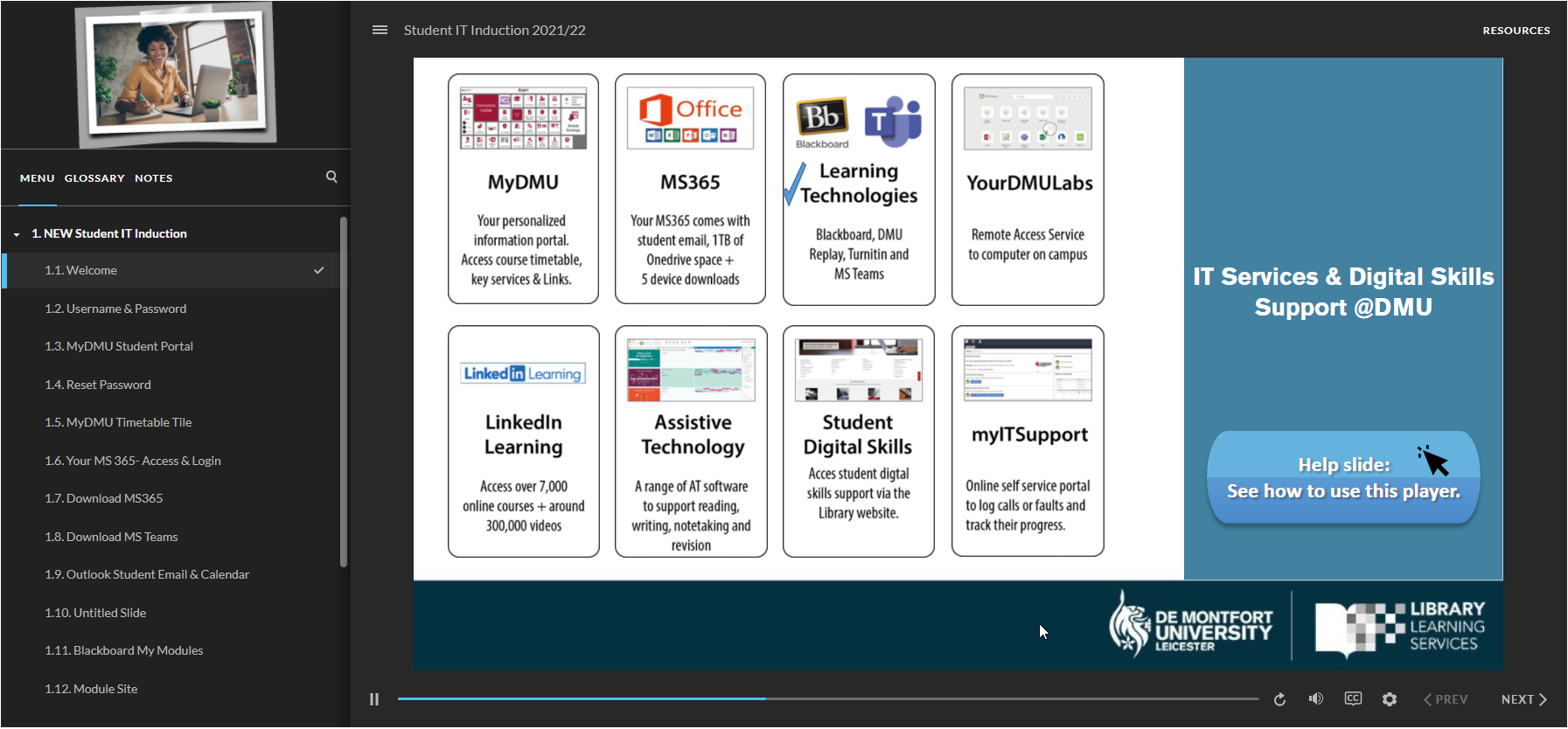Click the Blackboard Bb logo

822,121
